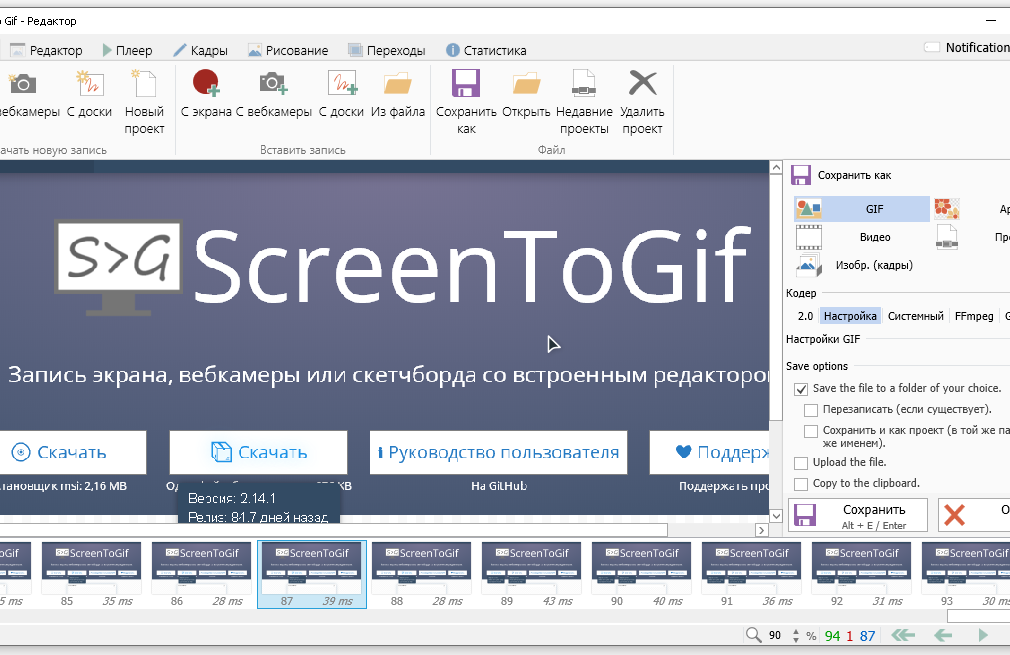Enable Upload the file checkbox
Viewport: 1010px width, 655px height.
(801, 463)
